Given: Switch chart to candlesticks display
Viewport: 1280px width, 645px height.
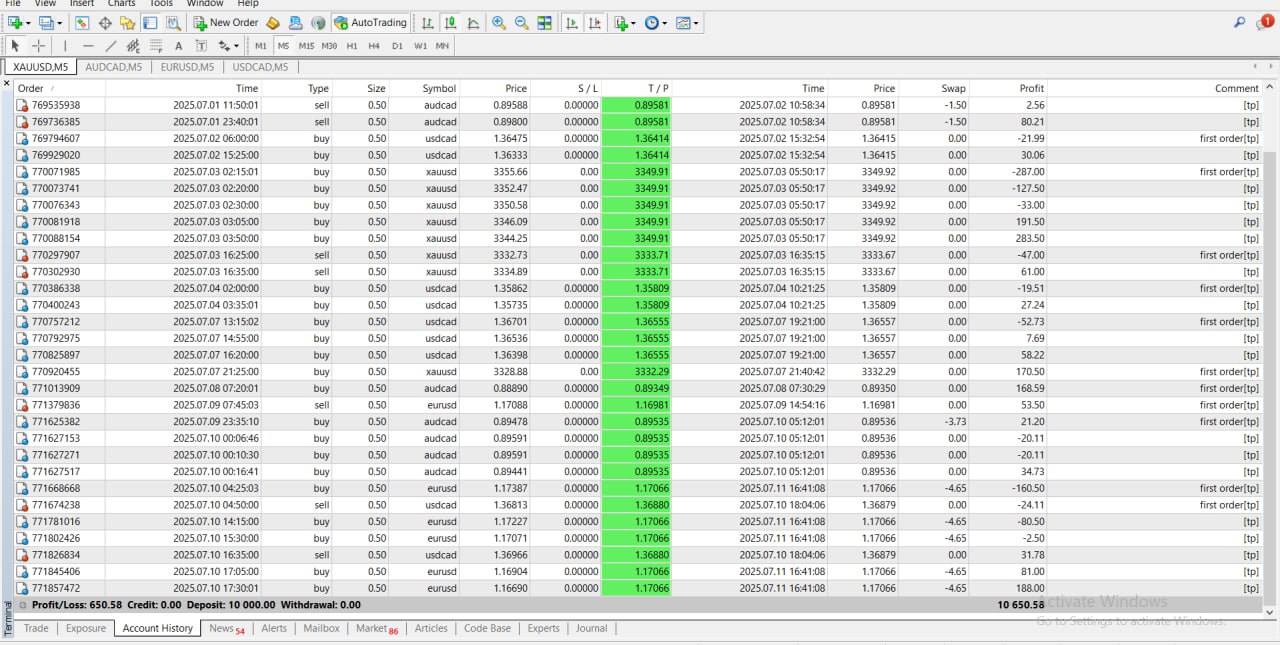Looking at the screenshot, I should coord(450,22).
